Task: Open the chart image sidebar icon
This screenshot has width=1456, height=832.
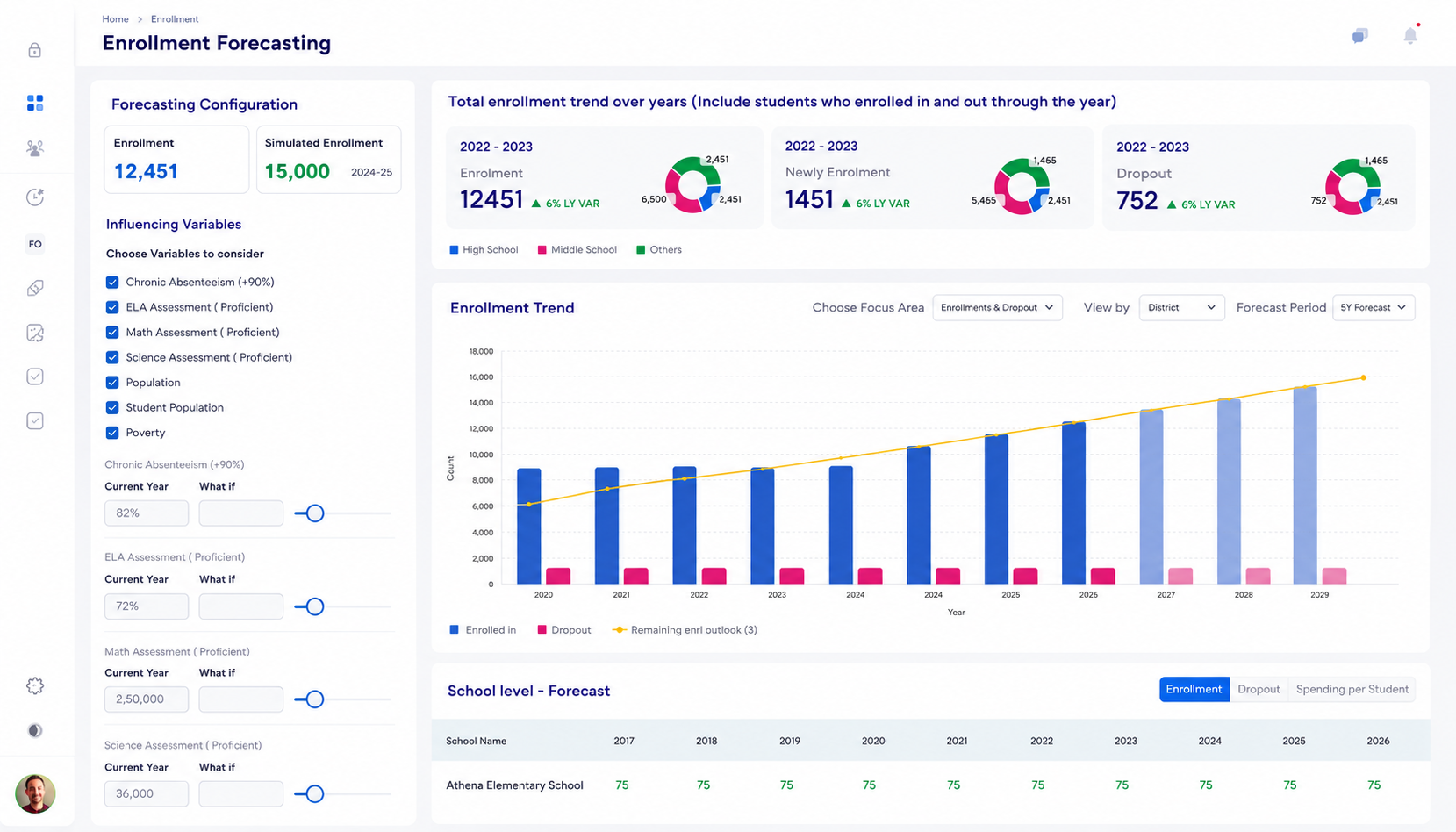Action: pos(35,333)
